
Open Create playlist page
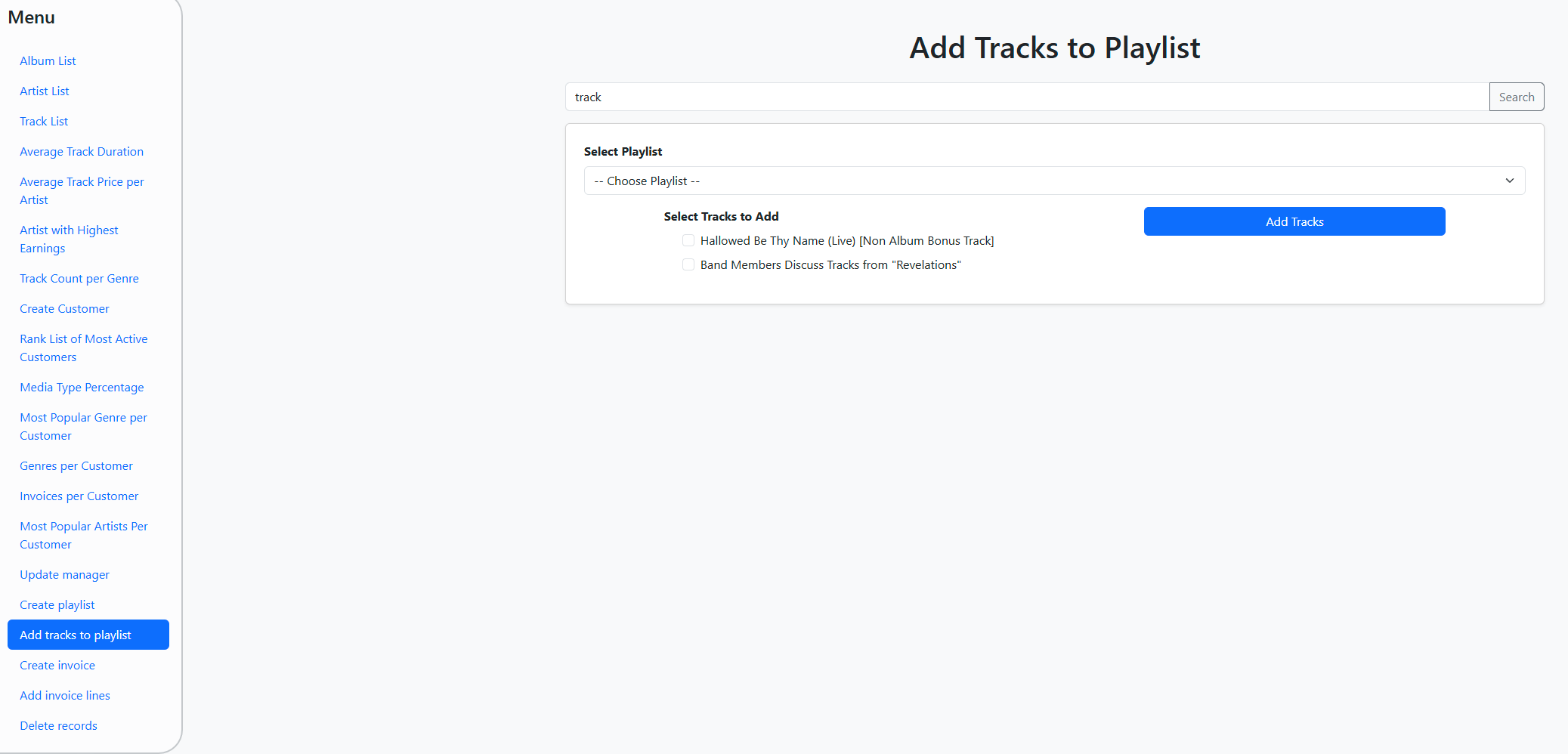click(57, 604)
